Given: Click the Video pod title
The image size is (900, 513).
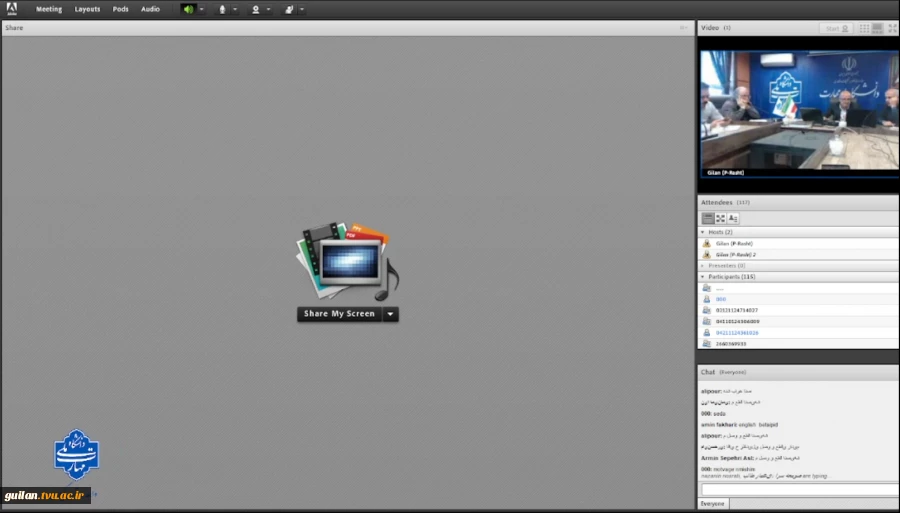Looking at the screenshot, I should [709, 28].
